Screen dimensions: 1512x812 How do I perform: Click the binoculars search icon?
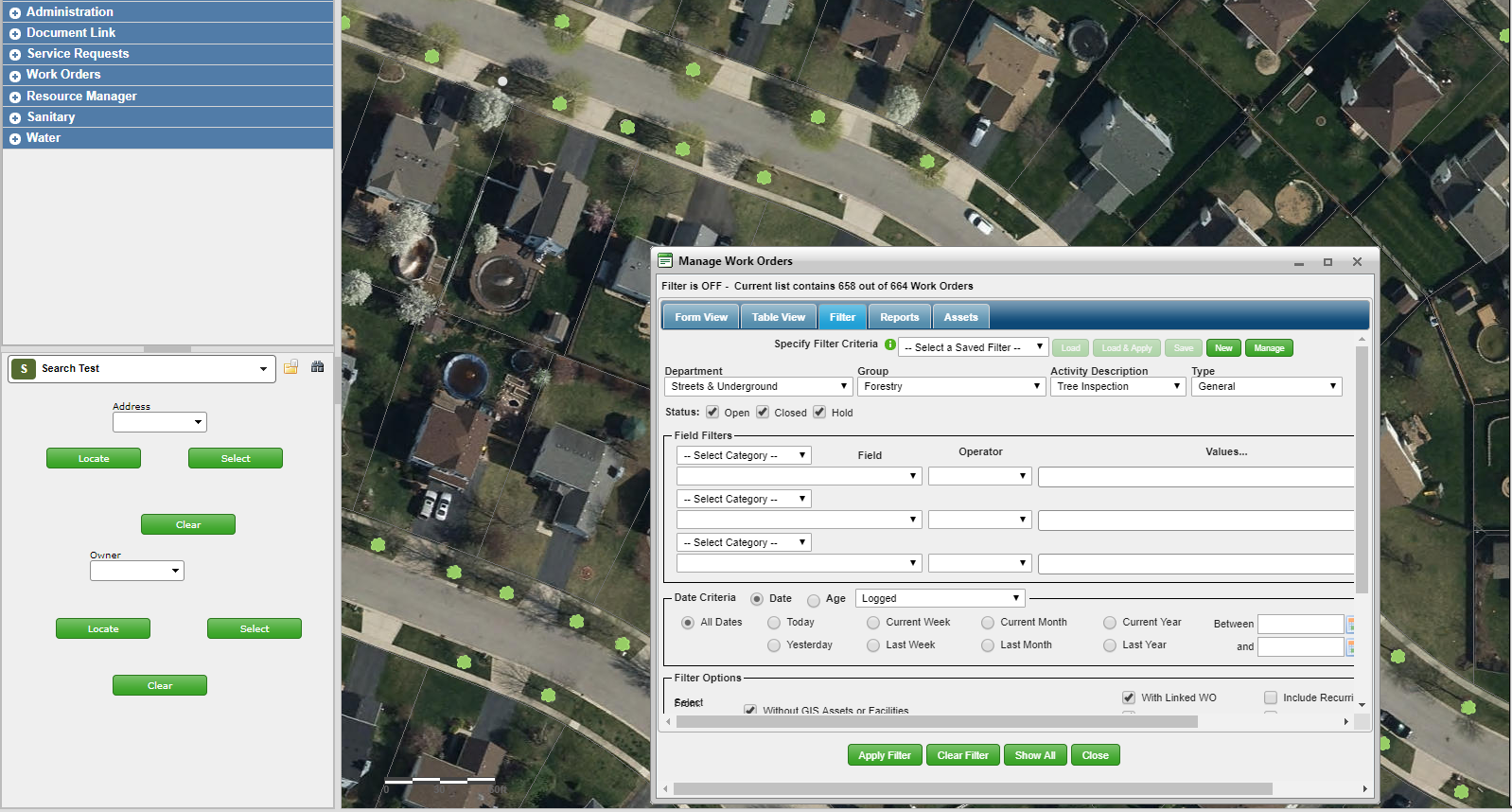[x=318, y=367]
